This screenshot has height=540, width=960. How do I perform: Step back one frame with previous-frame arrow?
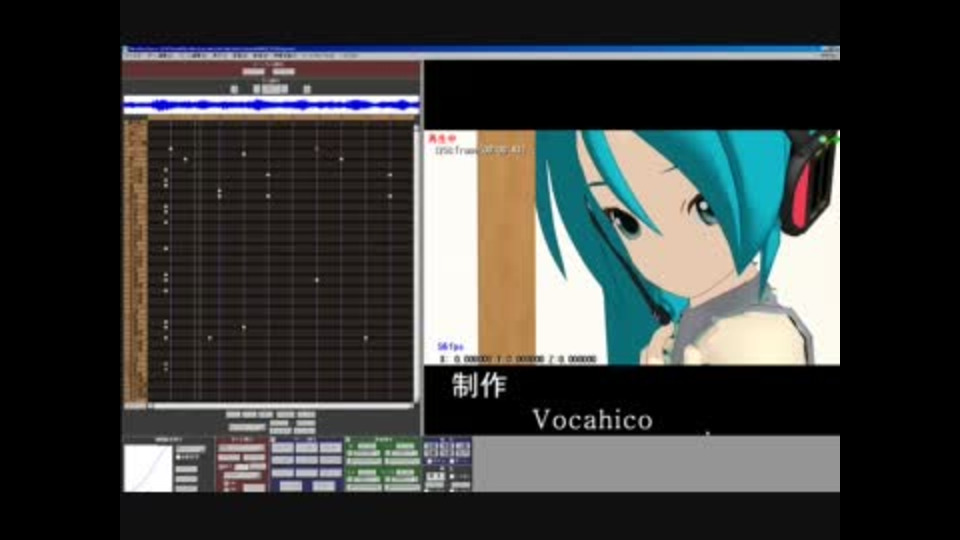(x=257, y=89)
